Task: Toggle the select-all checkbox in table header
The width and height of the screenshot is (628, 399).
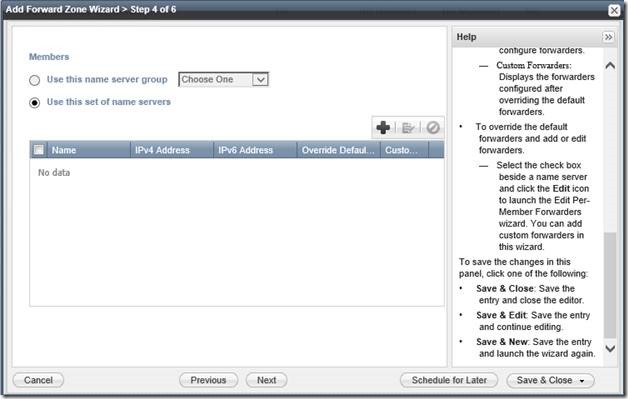Action: (x=39, y=150)
